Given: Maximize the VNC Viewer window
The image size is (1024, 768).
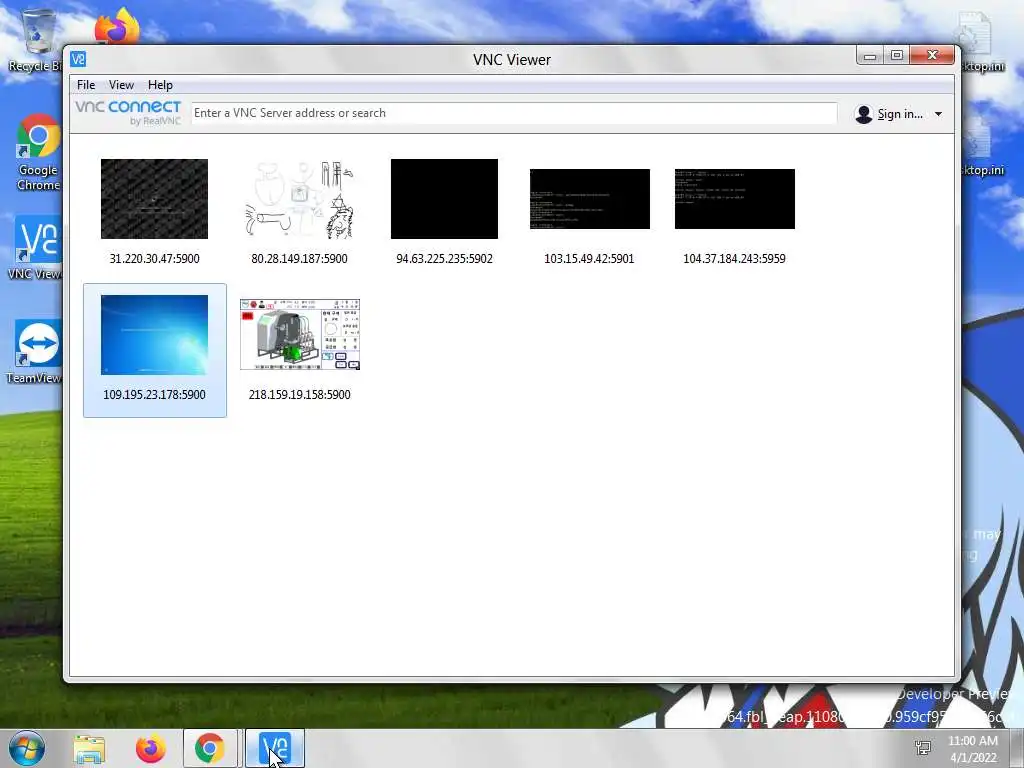Looking at the screenshot, I should (897, 56).
